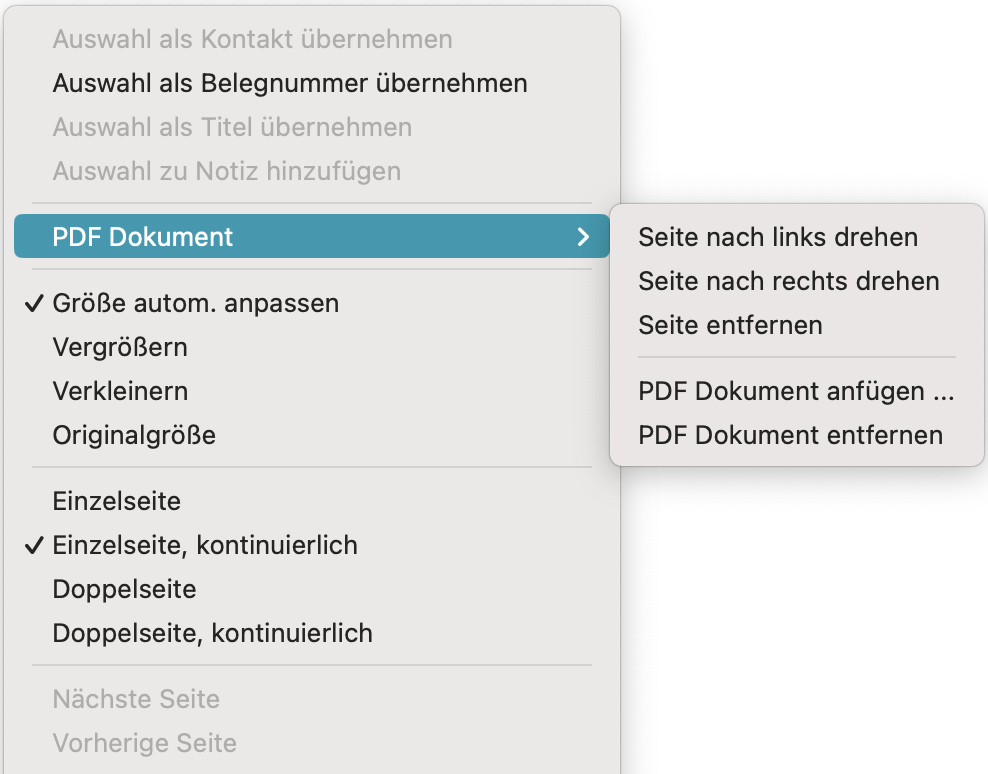
Task: Highlight the 'PDF Dokument' menu entry
Action: click(143, 237)
